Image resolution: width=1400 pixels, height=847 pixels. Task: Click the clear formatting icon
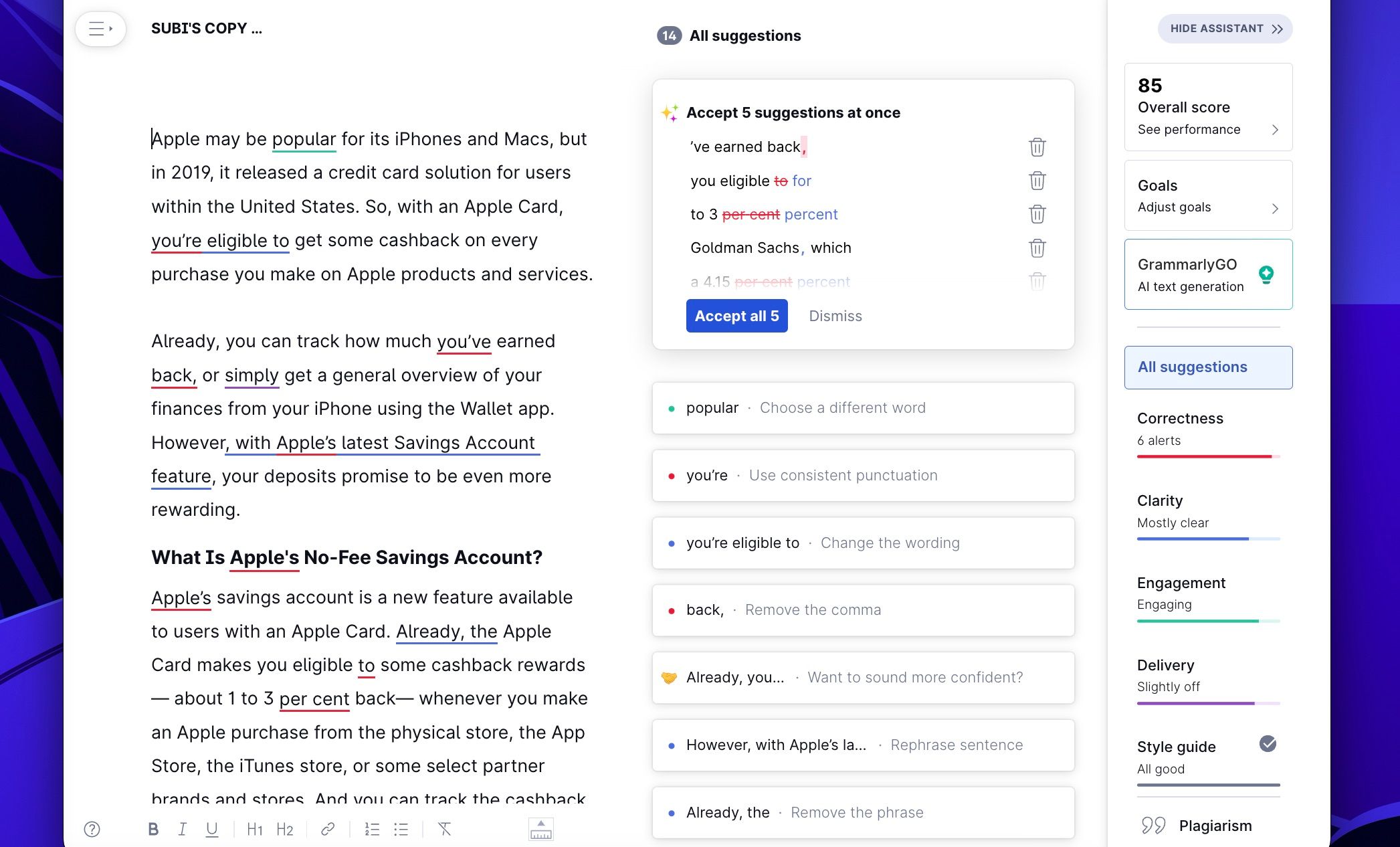[x=447, y=829]
